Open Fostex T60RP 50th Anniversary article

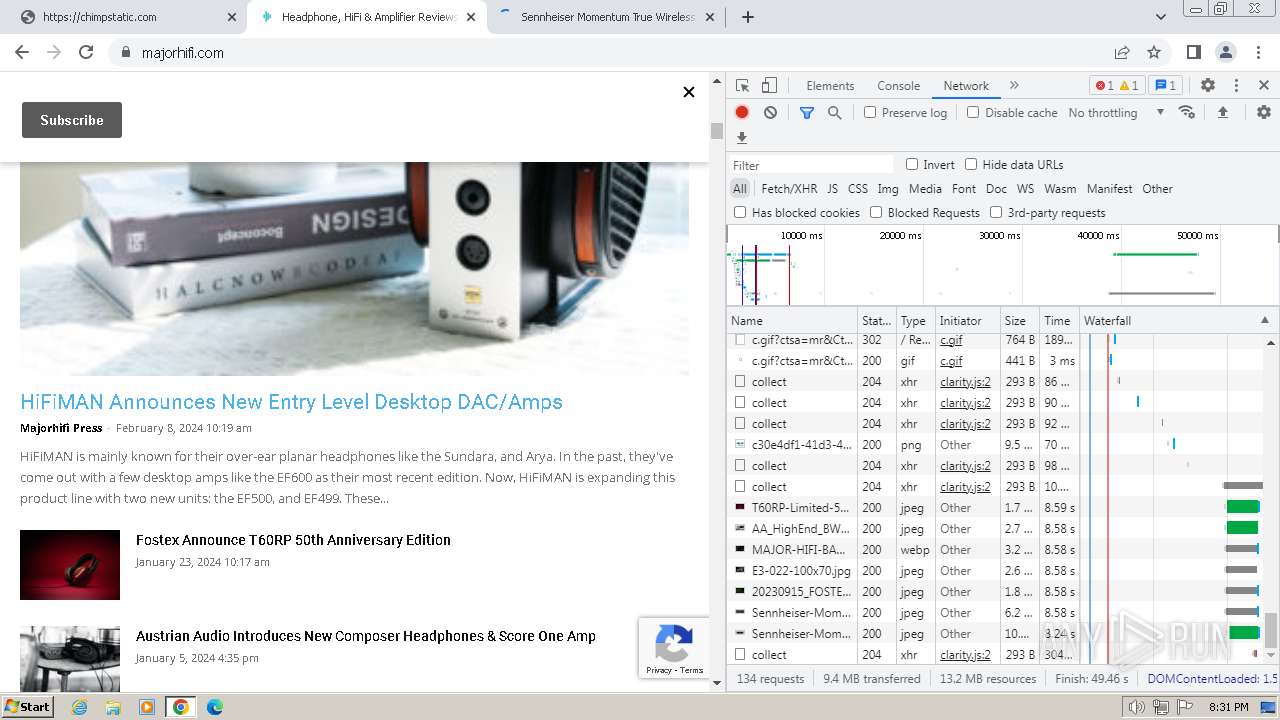[x=293, y=540]
